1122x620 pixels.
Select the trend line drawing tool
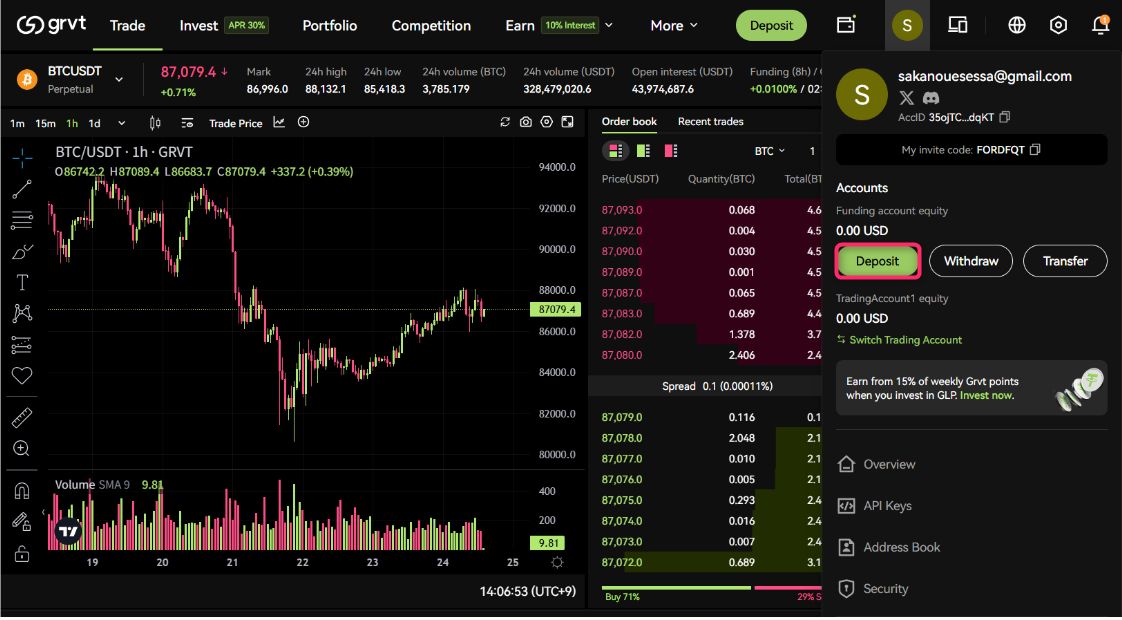tap(22, 189)
